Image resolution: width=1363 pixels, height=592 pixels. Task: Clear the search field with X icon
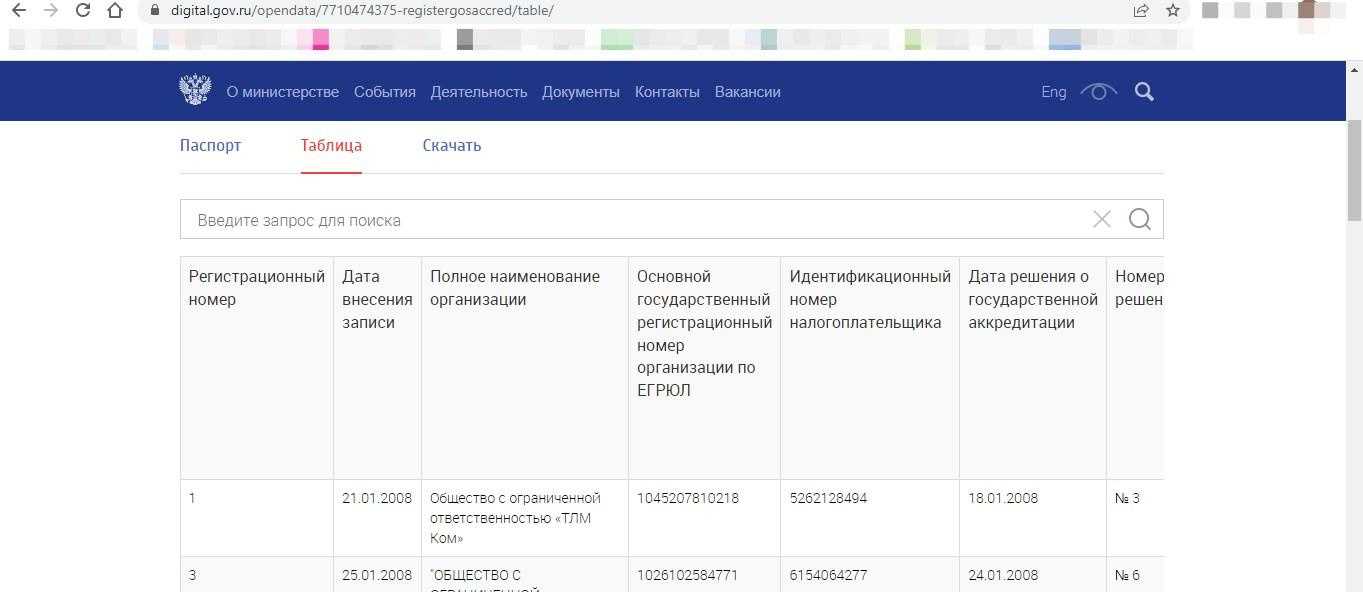tap(1102, 219)
